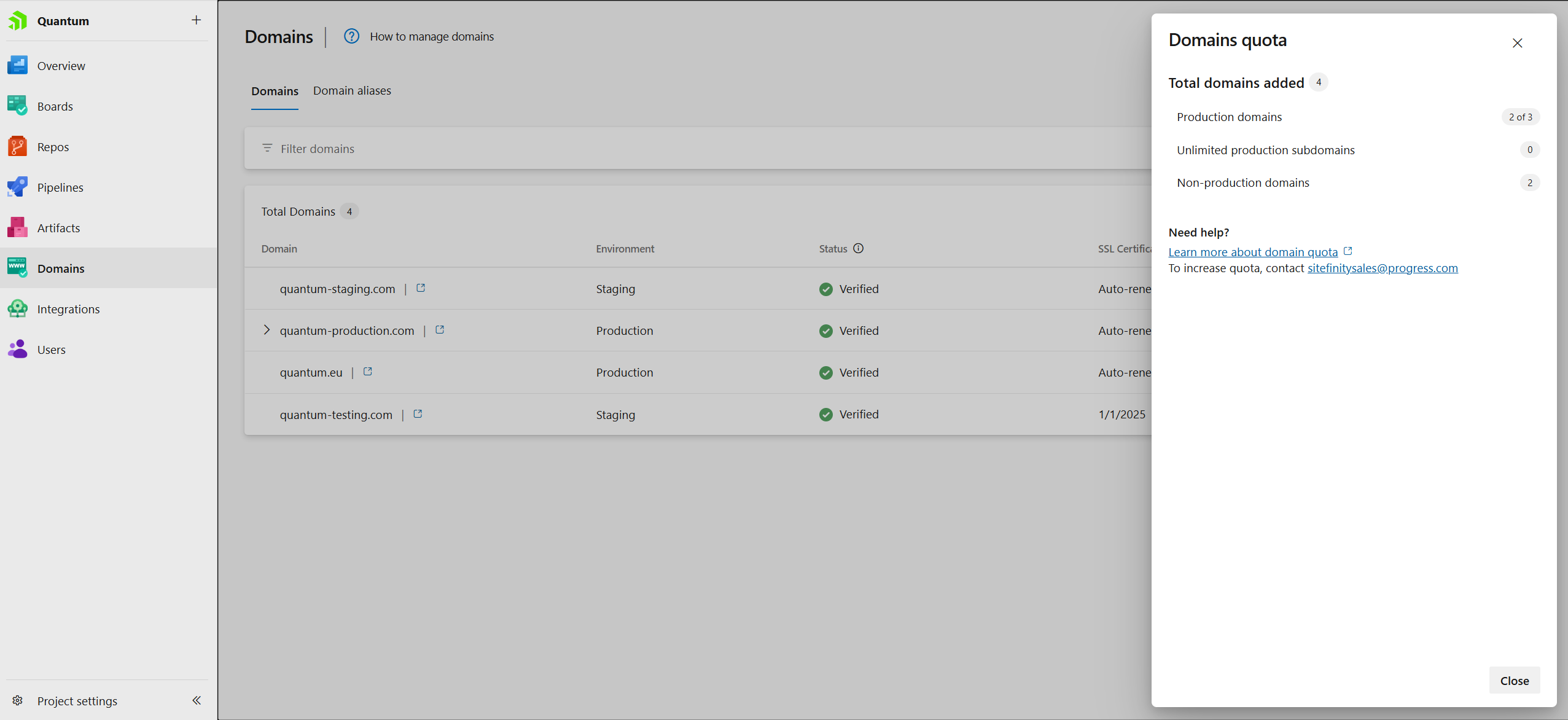
Task: Open quantum-staging.com in new window icon
Action: 421,288
